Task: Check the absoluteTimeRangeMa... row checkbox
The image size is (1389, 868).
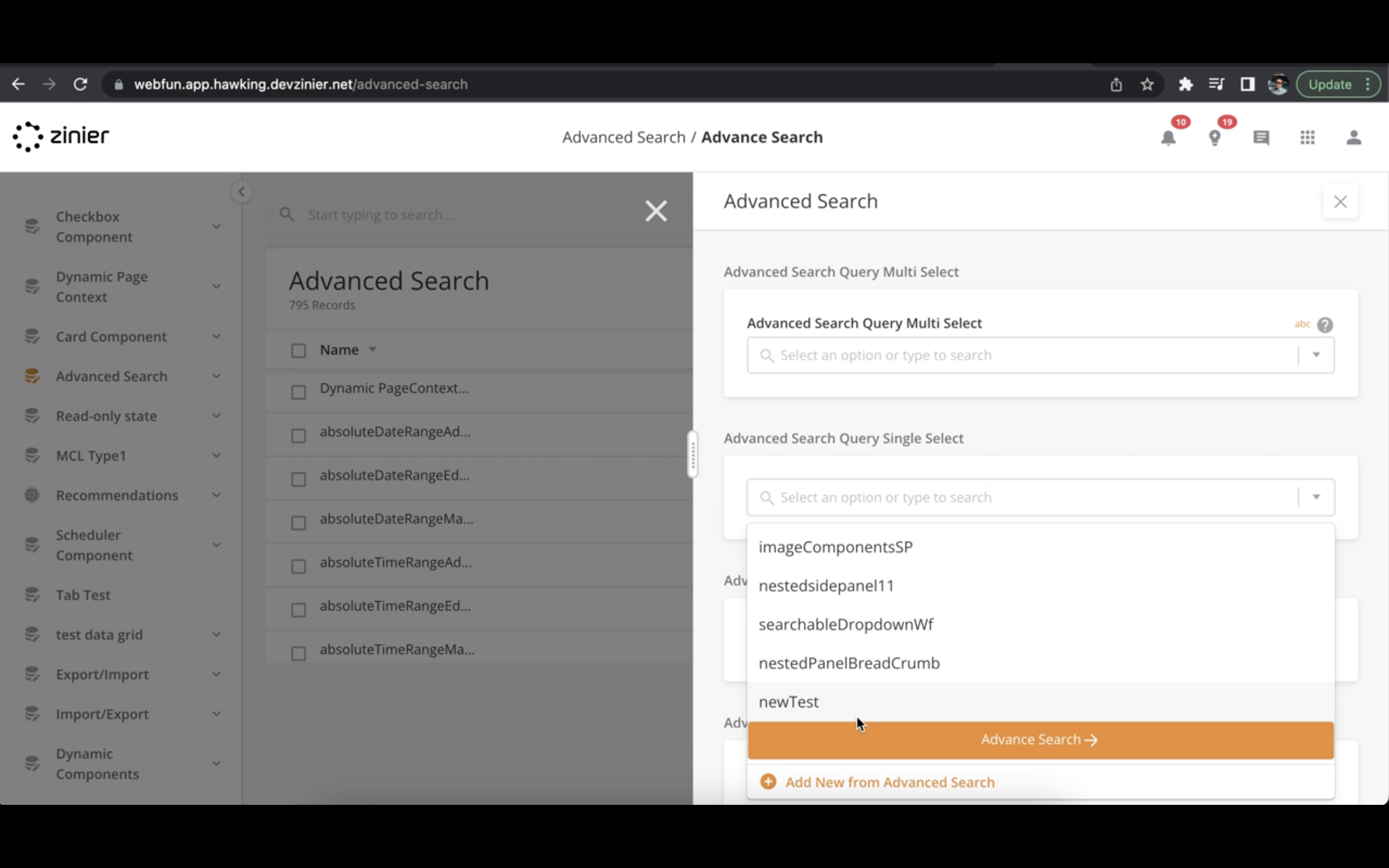Action: 298,653
